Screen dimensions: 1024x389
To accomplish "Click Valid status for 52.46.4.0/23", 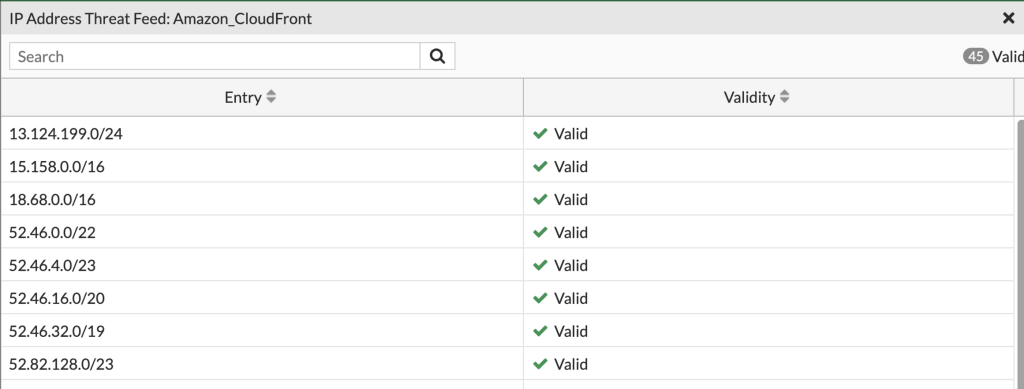I will pyautogui.click(x=560, y=266).
